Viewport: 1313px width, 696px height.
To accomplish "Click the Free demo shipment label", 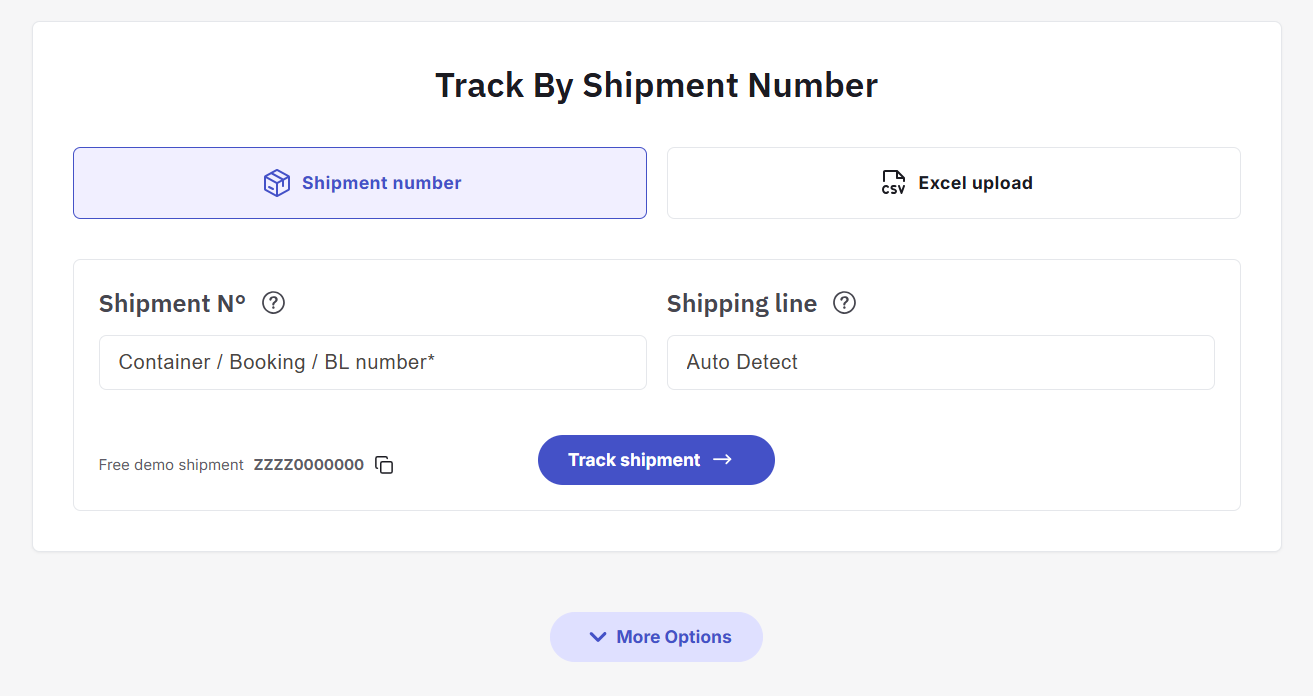I will click(x=171, y=465).
